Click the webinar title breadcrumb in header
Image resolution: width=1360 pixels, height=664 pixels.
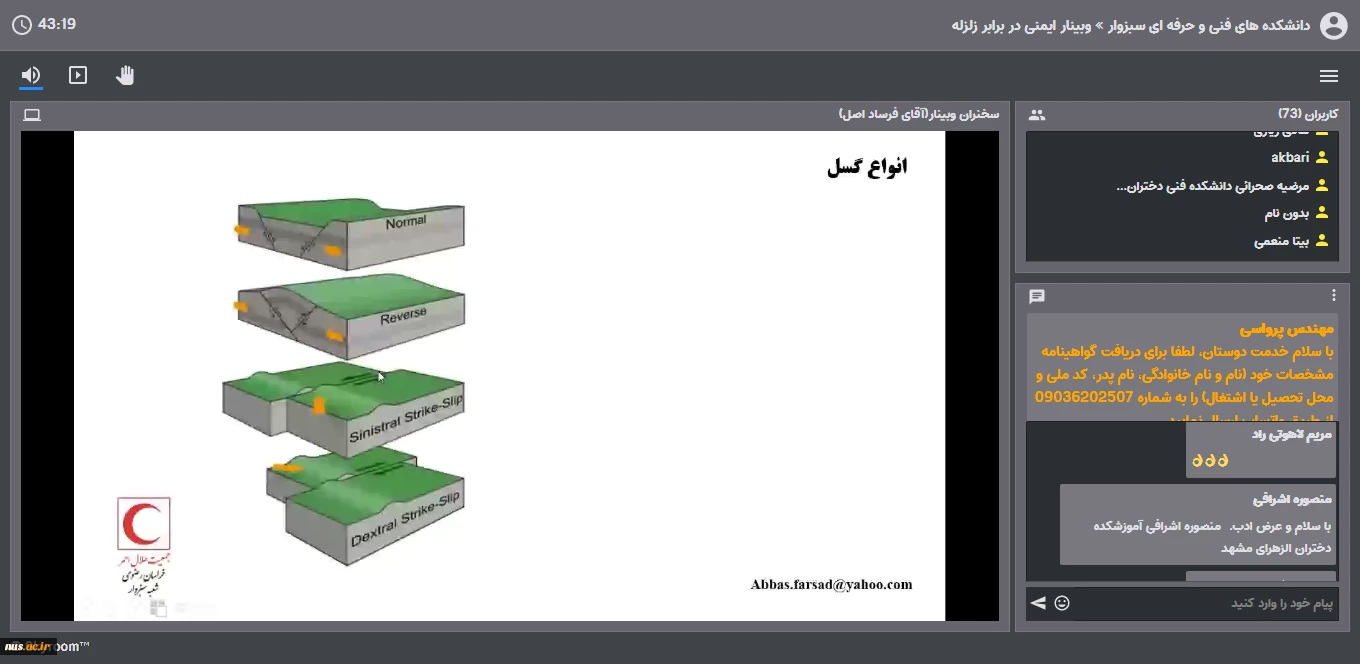point(1130,25)
